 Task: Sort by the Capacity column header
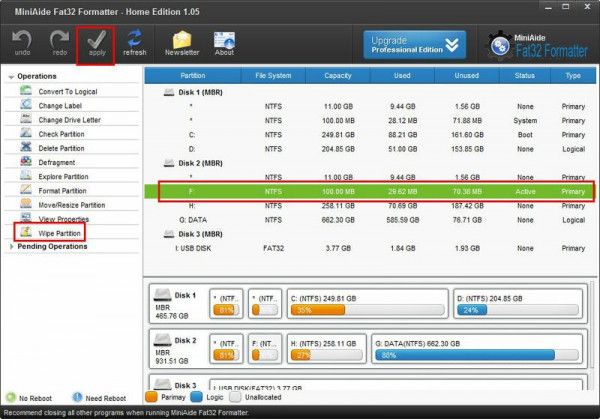[x=338, y=75]
